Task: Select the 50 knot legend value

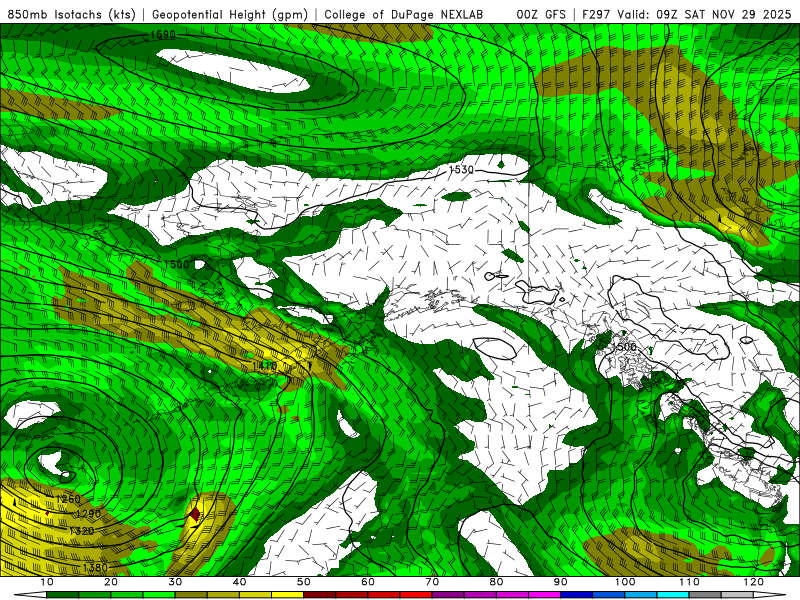Action: point(304,582)
